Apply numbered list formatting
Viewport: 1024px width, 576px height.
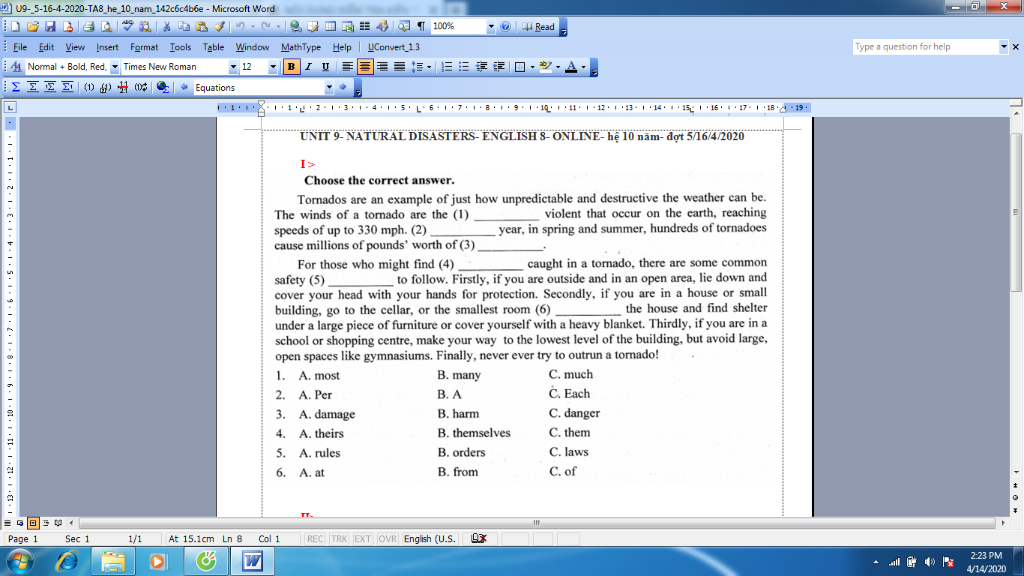(x=447, y=67)
